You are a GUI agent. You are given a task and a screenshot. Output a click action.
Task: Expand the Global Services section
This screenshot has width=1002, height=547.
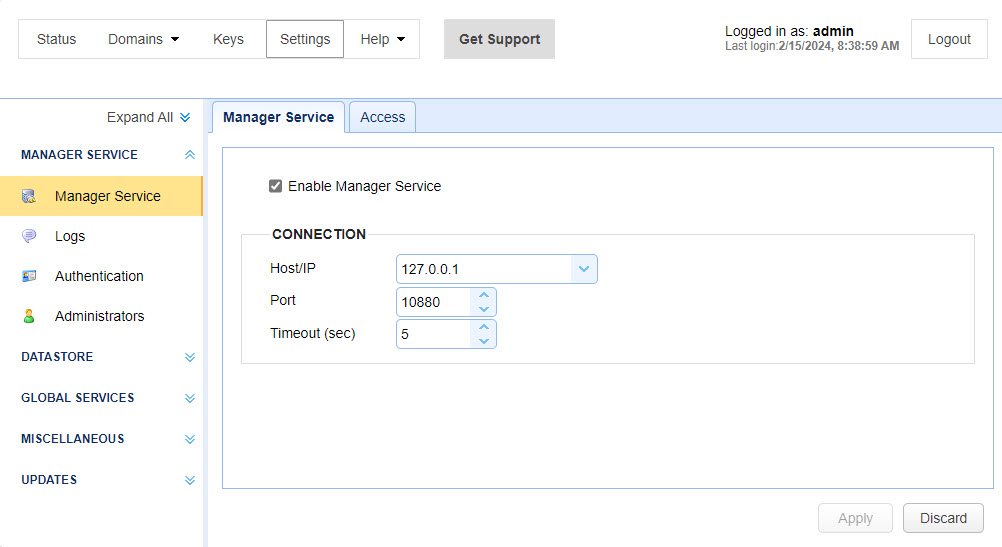[x=189, y=398]
